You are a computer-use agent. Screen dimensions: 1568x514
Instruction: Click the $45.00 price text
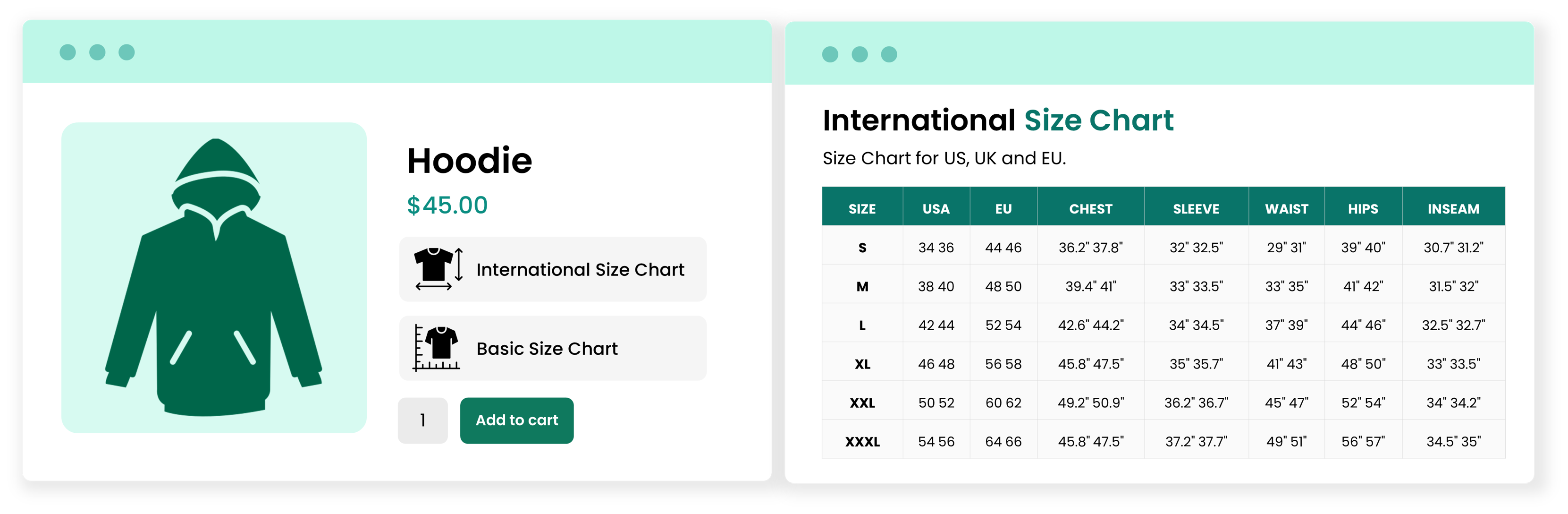point(447,205)
